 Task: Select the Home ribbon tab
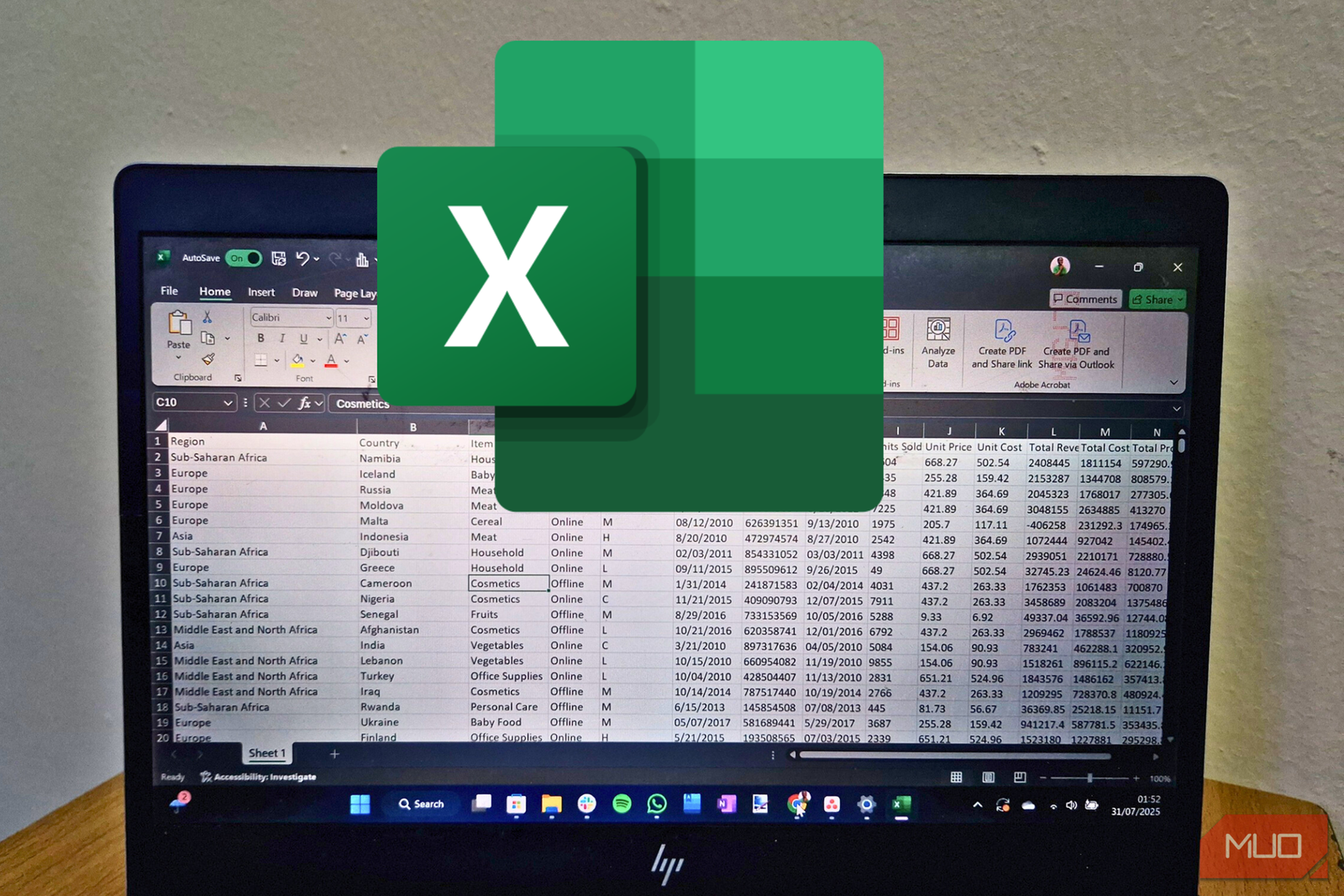[x=215, y=291]
